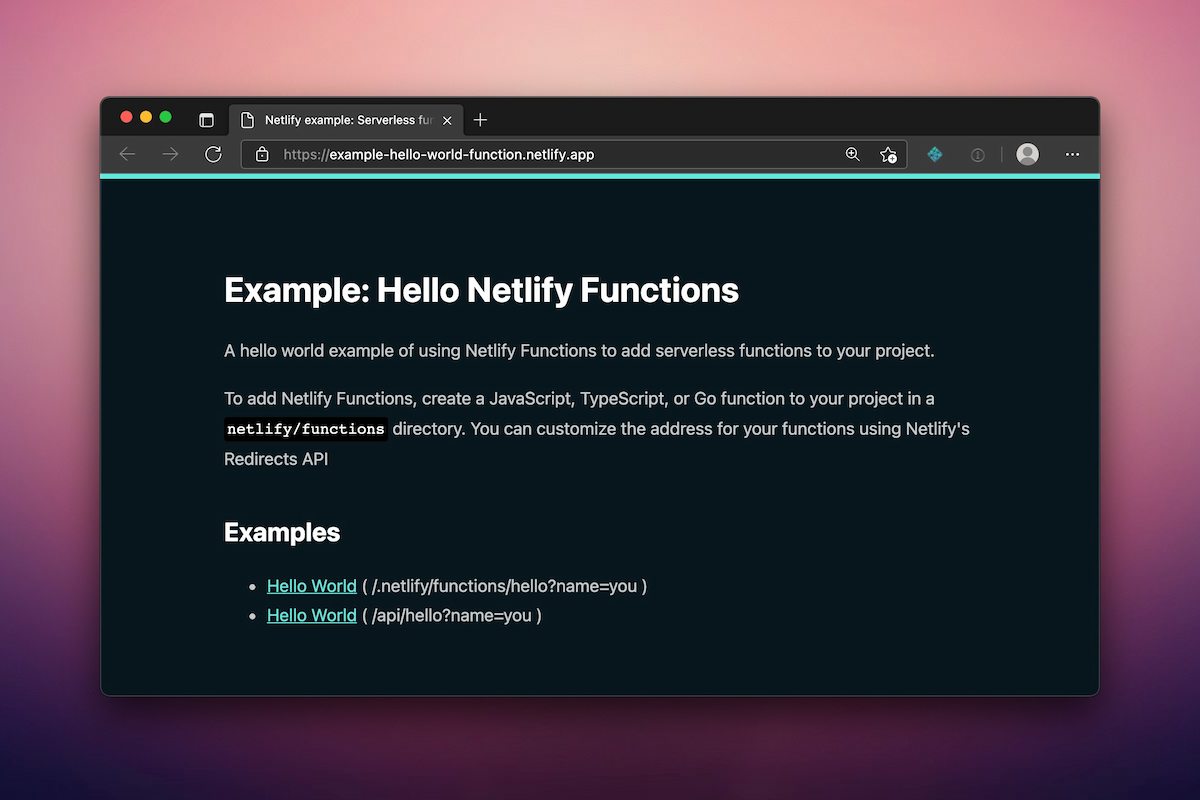Click the blue extension icon near the address bar
1200x800 pixels.
point(934,154)
